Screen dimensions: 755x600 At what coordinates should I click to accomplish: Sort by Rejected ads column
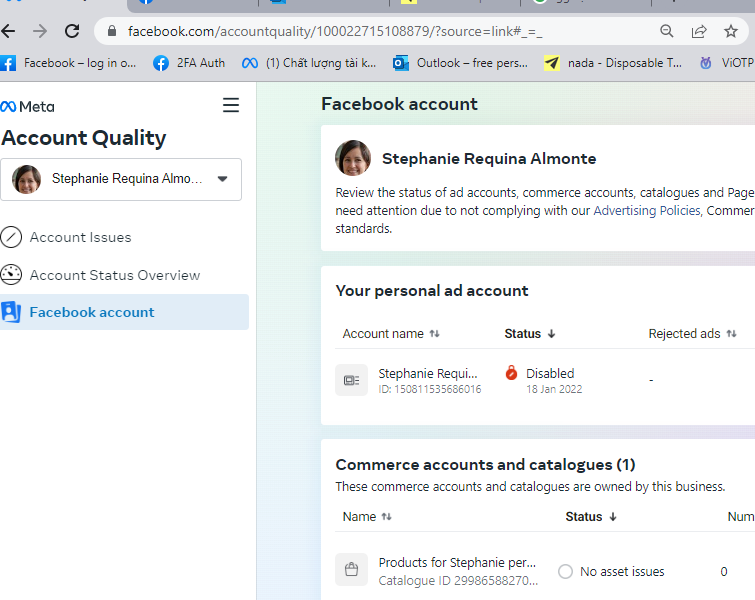[692, 334]
